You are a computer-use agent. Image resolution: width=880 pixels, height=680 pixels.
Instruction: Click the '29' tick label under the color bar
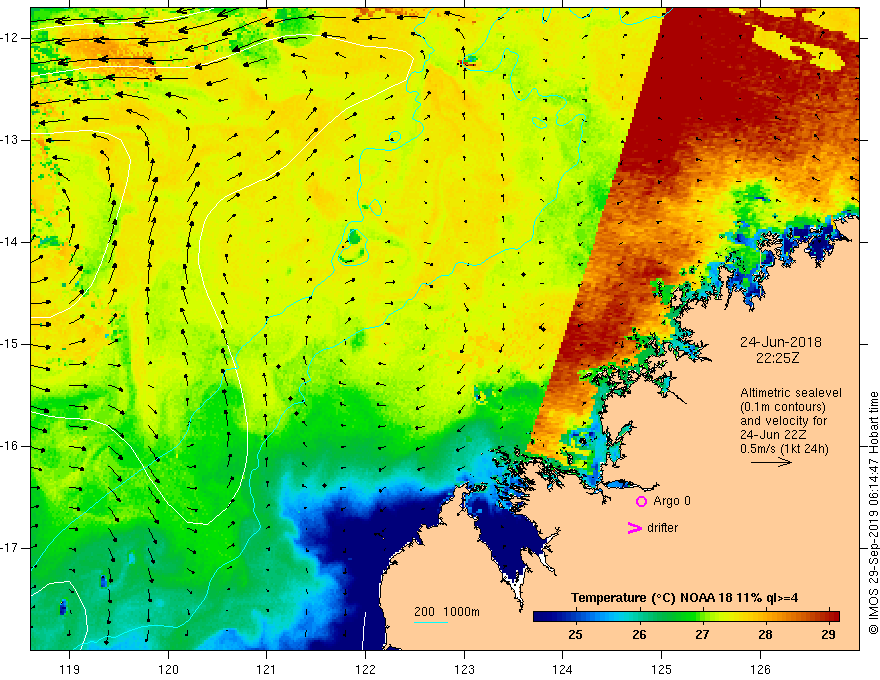click(x=828, y=635)
